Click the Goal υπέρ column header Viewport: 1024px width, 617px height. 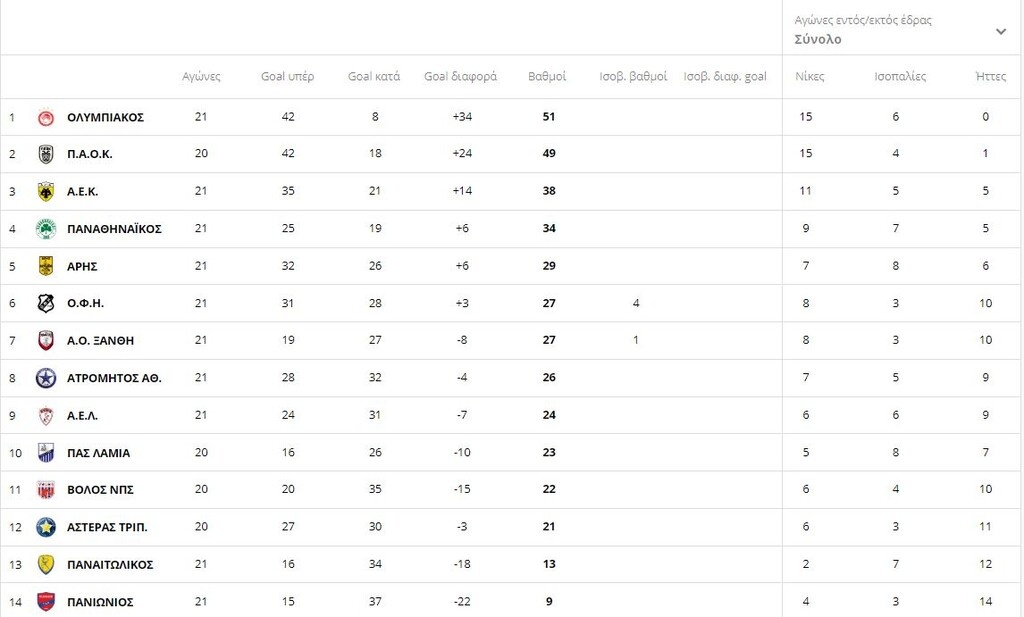point(288,76)
